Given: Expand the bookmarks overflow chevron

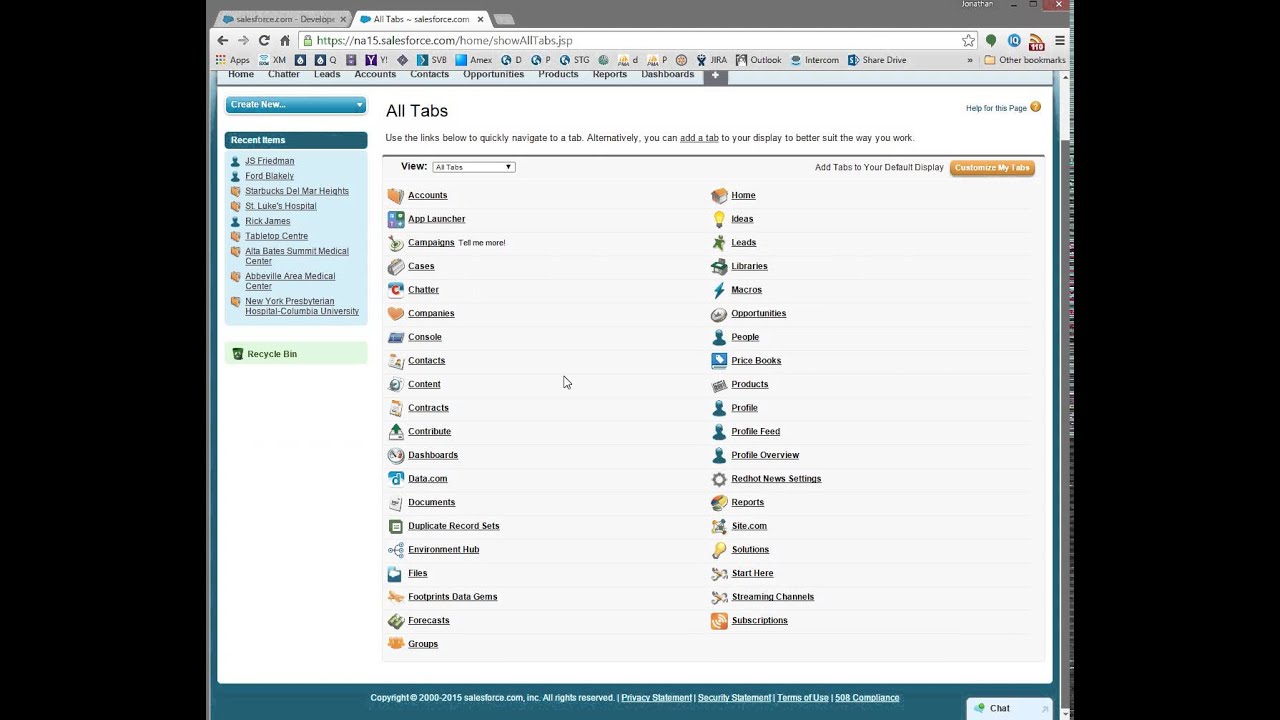Looking at the screenshot, I should (x=970, y=60).
